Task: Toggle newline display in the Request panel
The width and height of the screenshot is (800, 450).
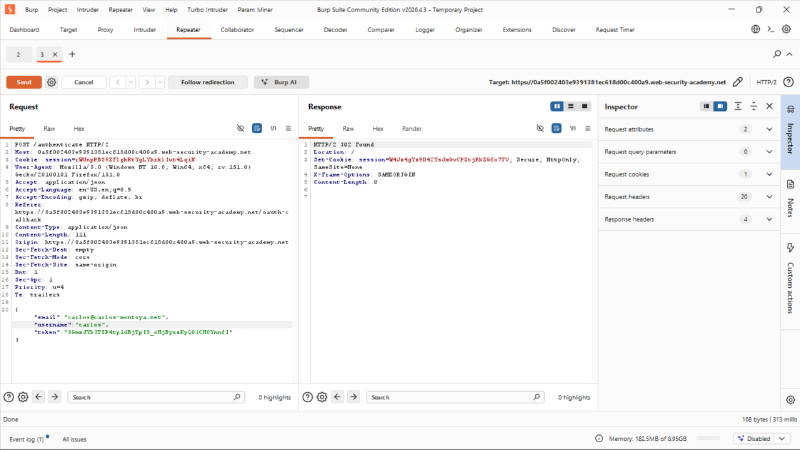Action: (273, 128)
